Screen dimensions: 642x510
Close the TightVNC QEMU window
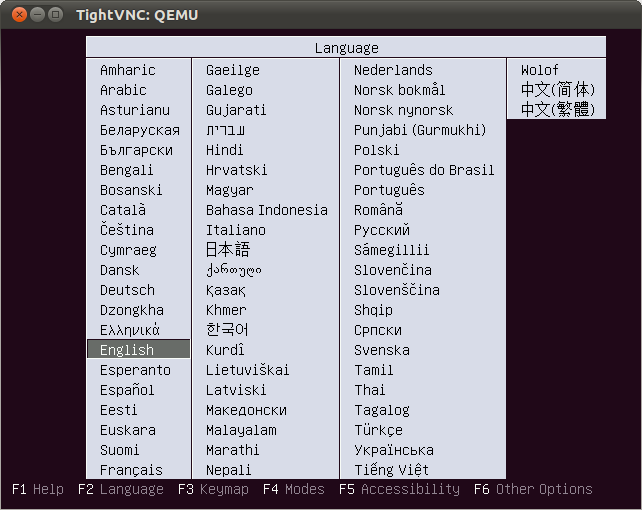pyautogui.click(x=16, y=15)
